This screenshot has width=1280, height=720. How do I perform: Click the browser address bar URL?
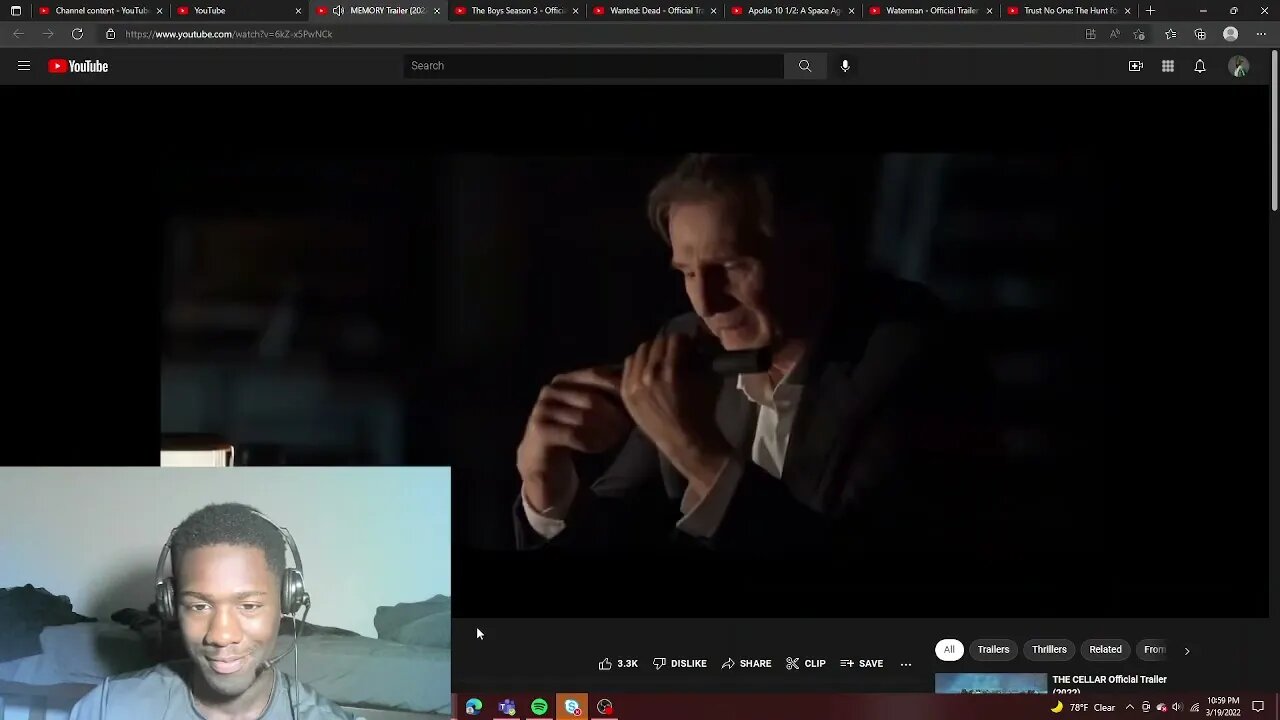click(x=229, y=34)
